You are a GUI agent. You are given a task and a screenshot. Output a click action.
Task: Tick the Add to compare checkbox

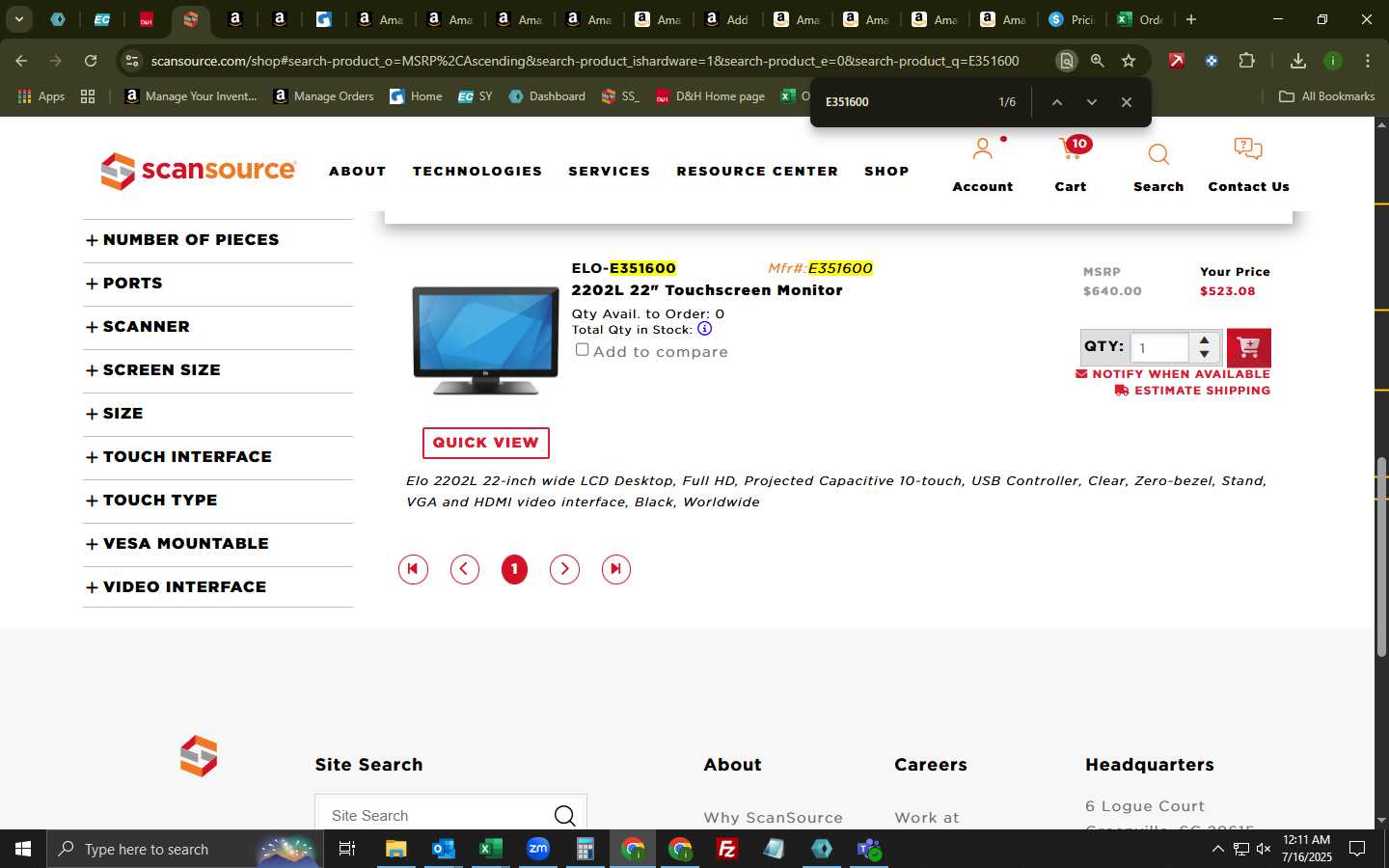click(x=582, y=350)
